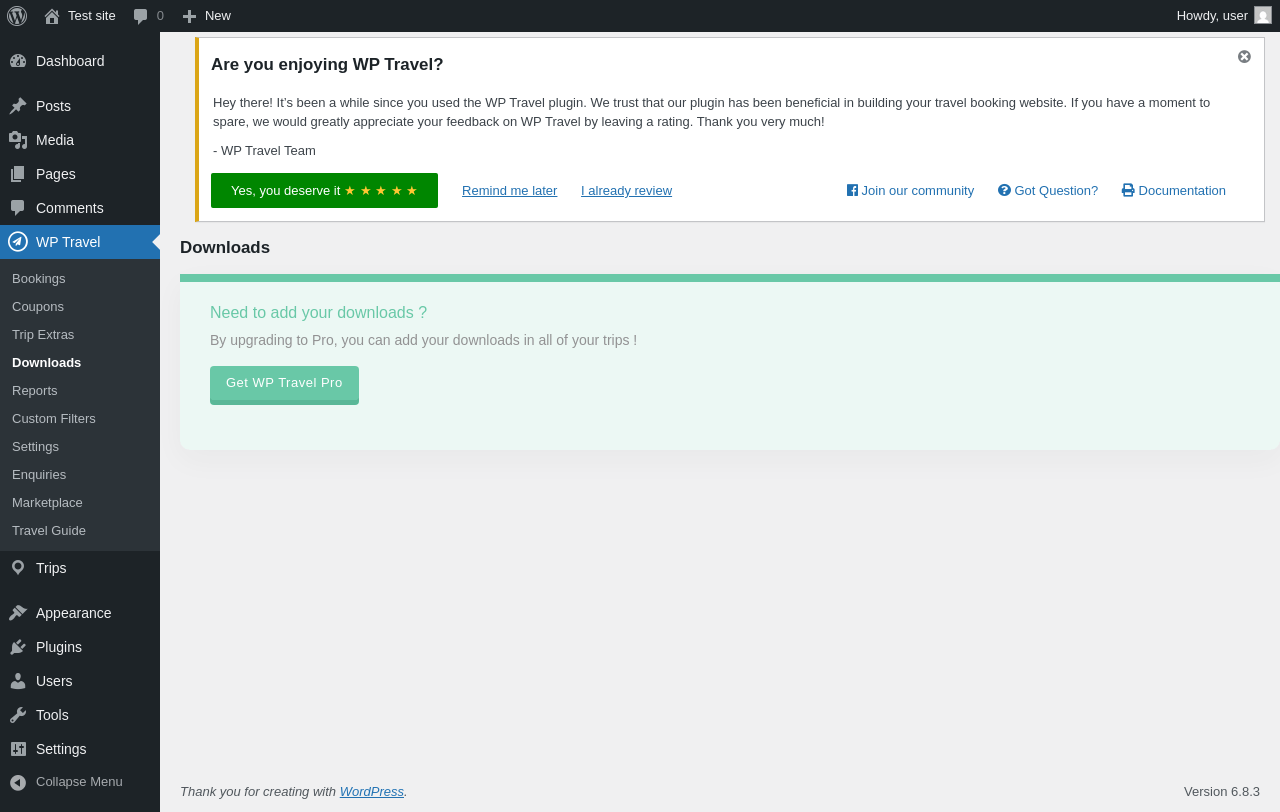The width and height of the screenshot is (1280, 812).
Task: Click the Test site name in admin bar
Action: pyautogui.click(x=92, y=16)
